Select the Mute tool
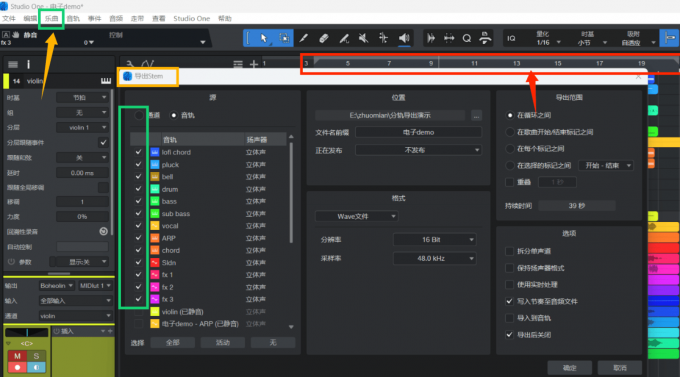The height and width of the screenshot is (377, 680). [x=363, y=38]
